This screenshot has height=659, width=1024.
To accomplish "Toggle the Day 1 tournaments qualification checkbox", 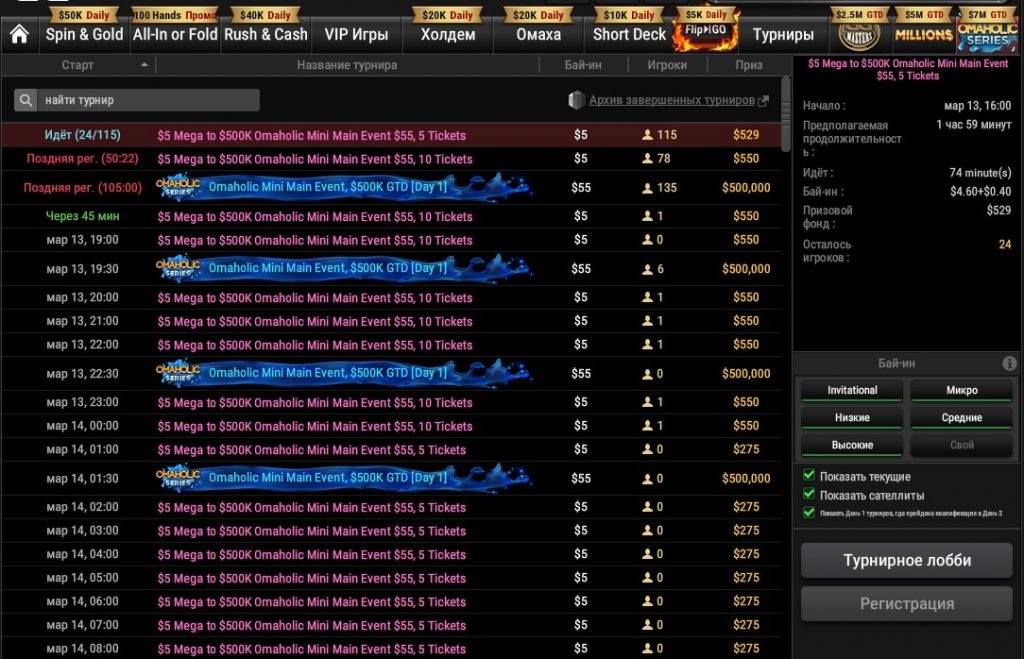I will (x=809, y=512).
